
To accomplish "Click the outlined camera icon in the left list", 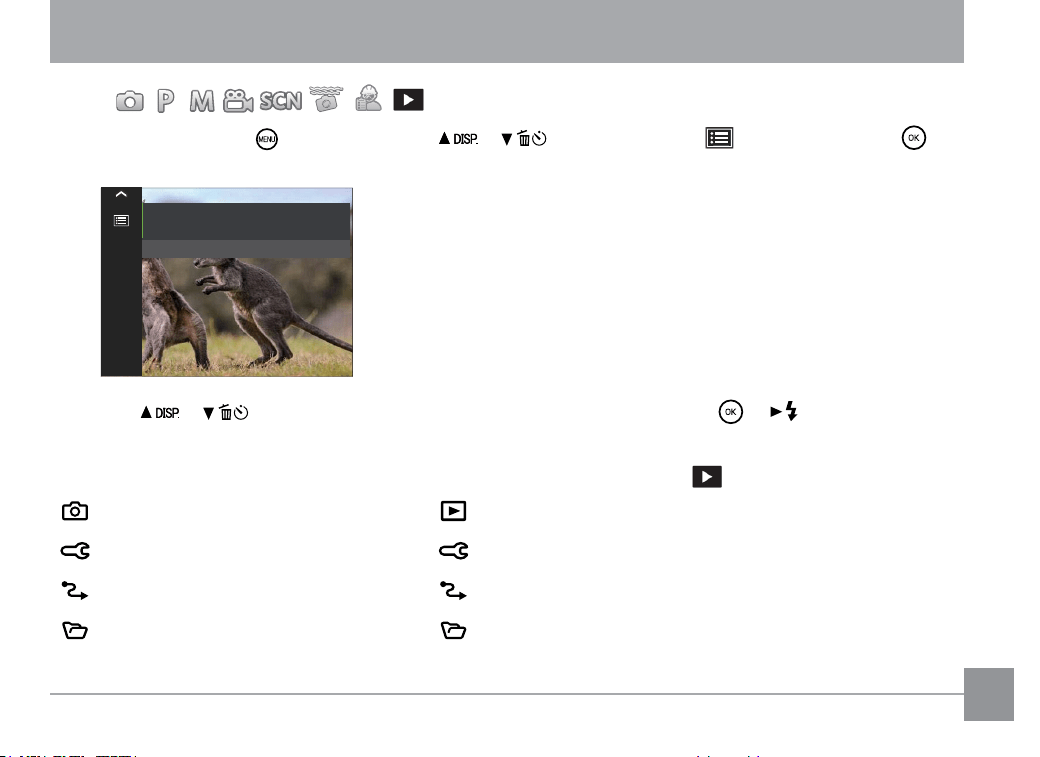I will point(75,511).
